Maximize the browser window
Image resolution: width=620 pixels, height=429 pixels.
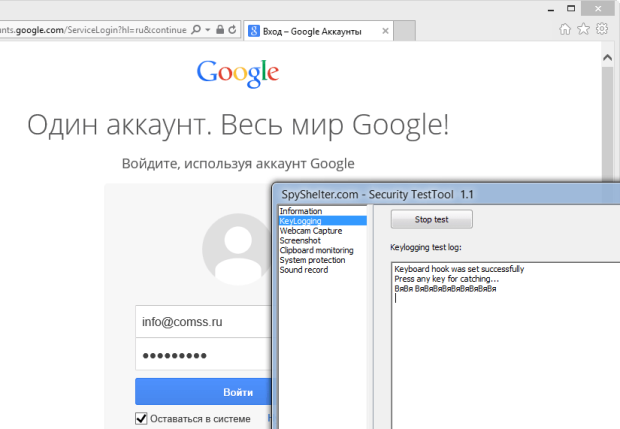click(571, 9)
